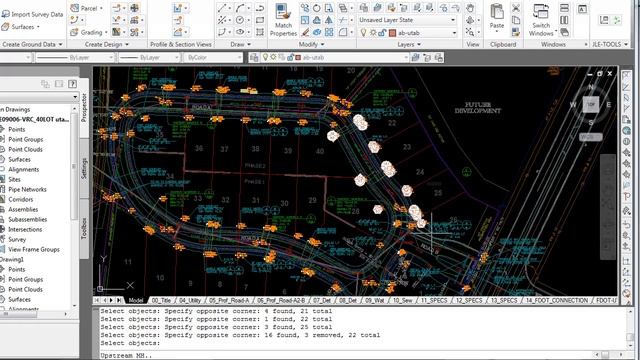The height and width of the screenshot is (360, 640).
Task: Expand the Create Ground Data panel
Action: coord(32,44)
